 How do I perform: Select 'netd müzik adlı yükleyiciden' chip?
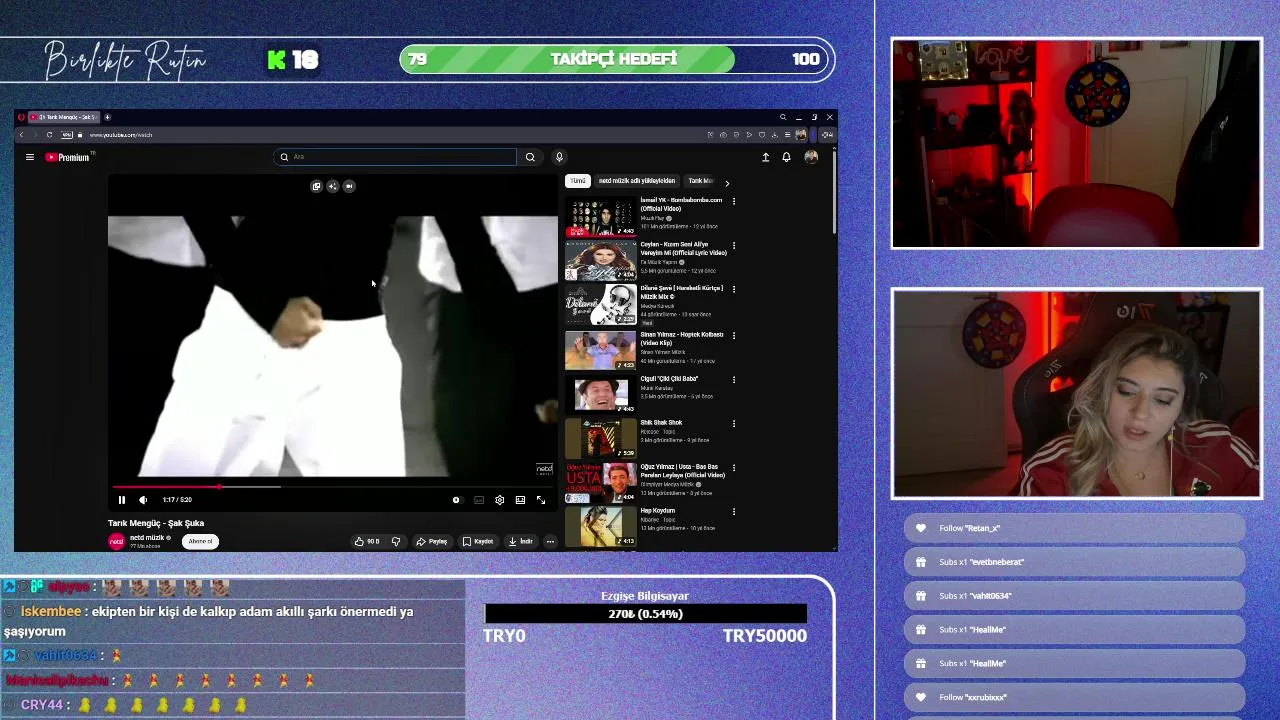637,181
